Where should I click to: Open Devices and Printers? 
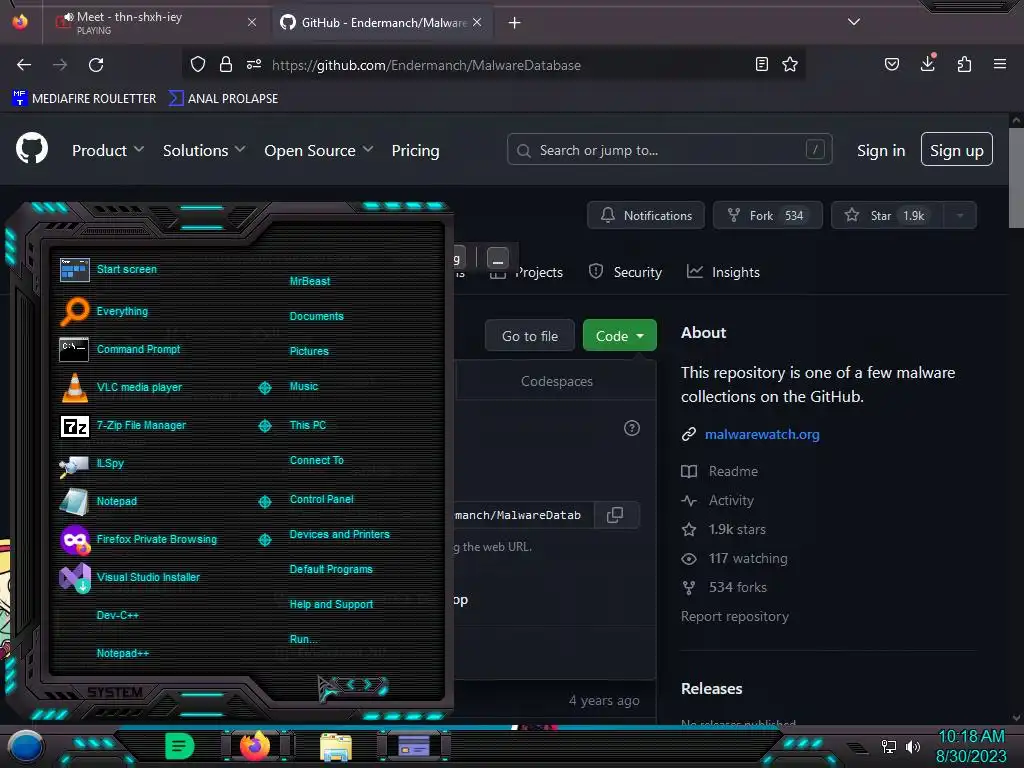tap(340, 534)
